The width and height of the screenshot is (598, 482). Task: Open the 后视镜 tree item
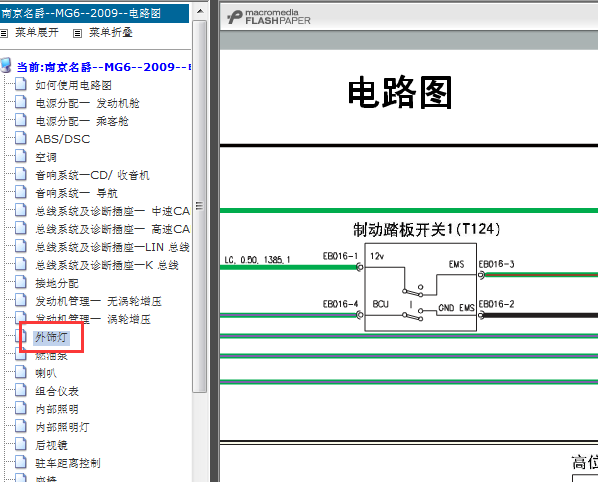tap(51, 445)
